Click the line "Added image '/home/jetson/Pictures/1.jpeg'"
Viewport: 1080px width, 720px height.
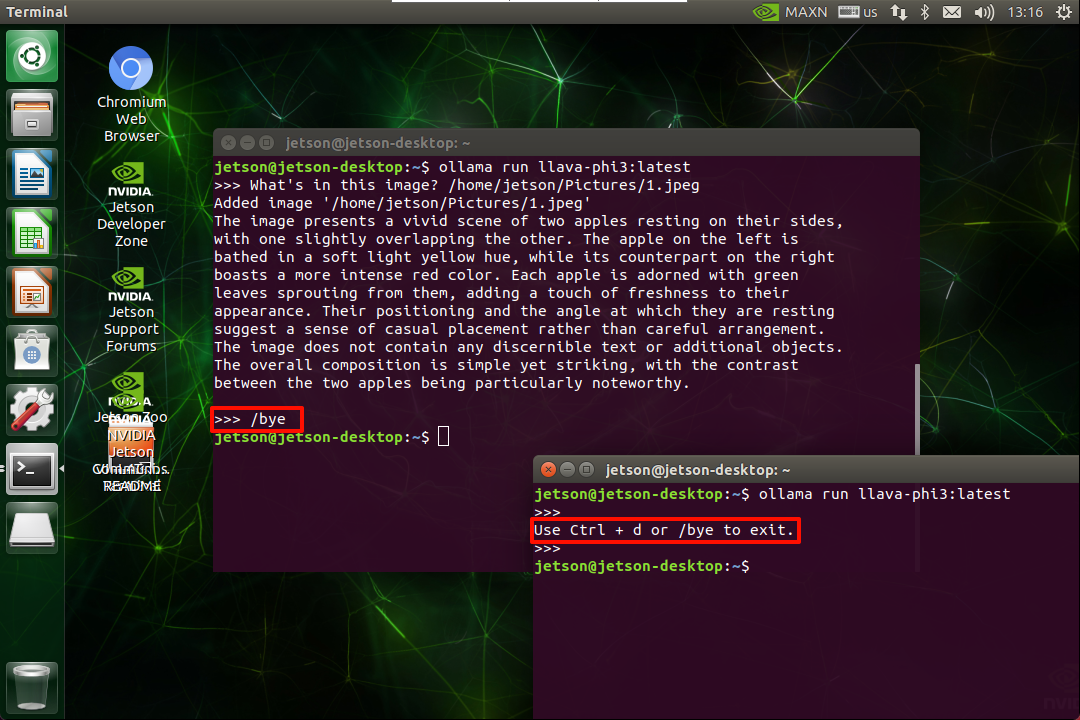(x=402, y=203)
